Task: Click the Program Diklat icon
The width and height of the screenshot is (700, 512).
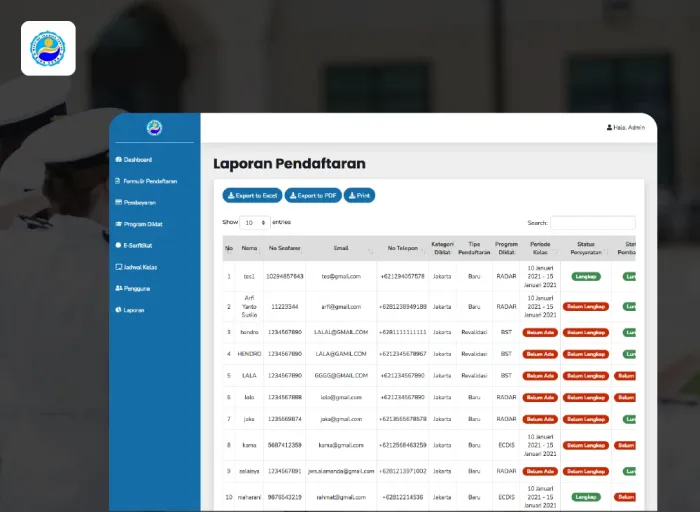Action: (118, 224)
